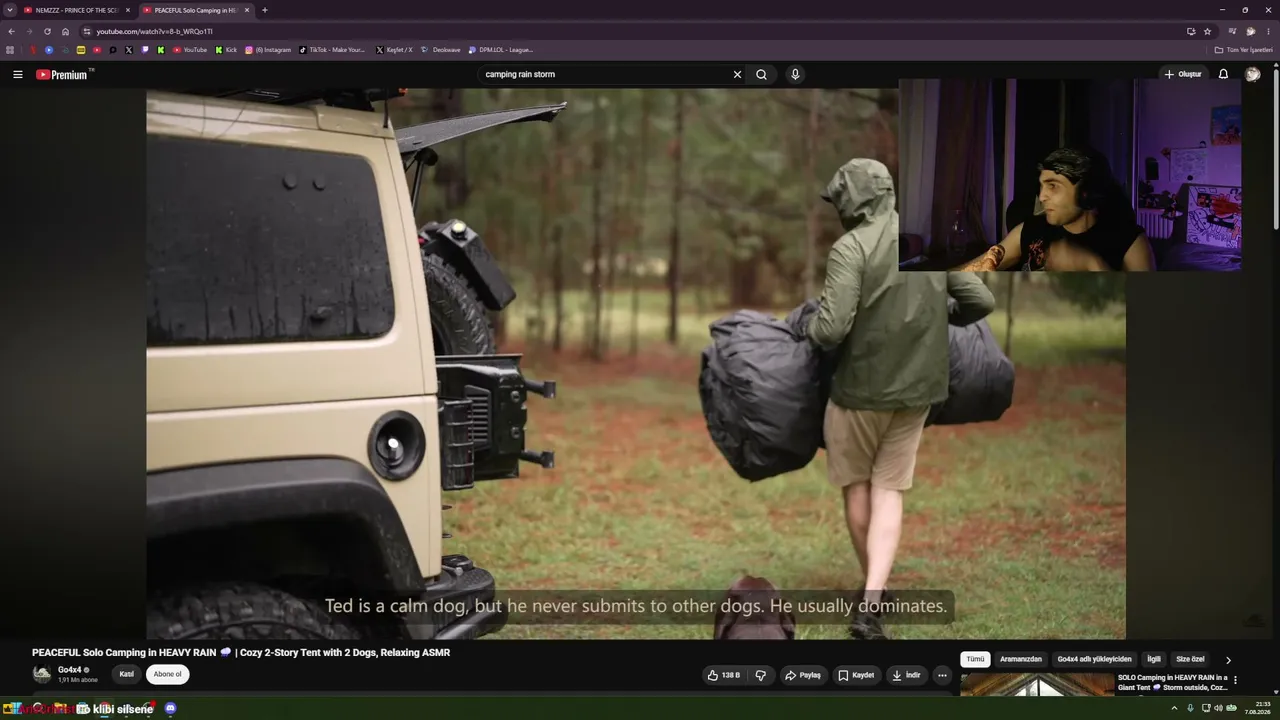Open the DPM.LOL League bookmark

click(500, 49)
